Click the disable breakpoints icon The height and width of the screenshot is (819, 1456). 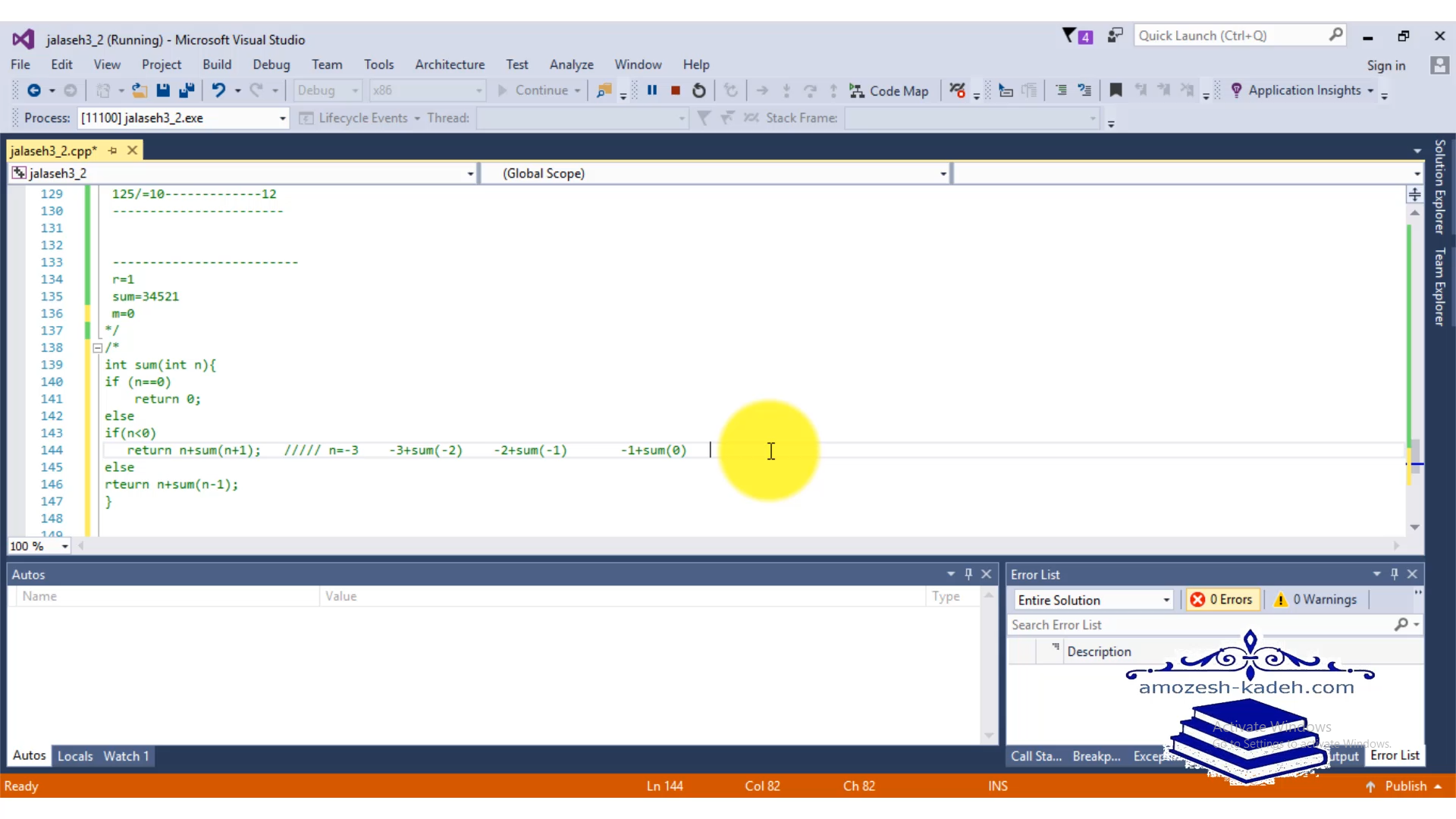958,90
